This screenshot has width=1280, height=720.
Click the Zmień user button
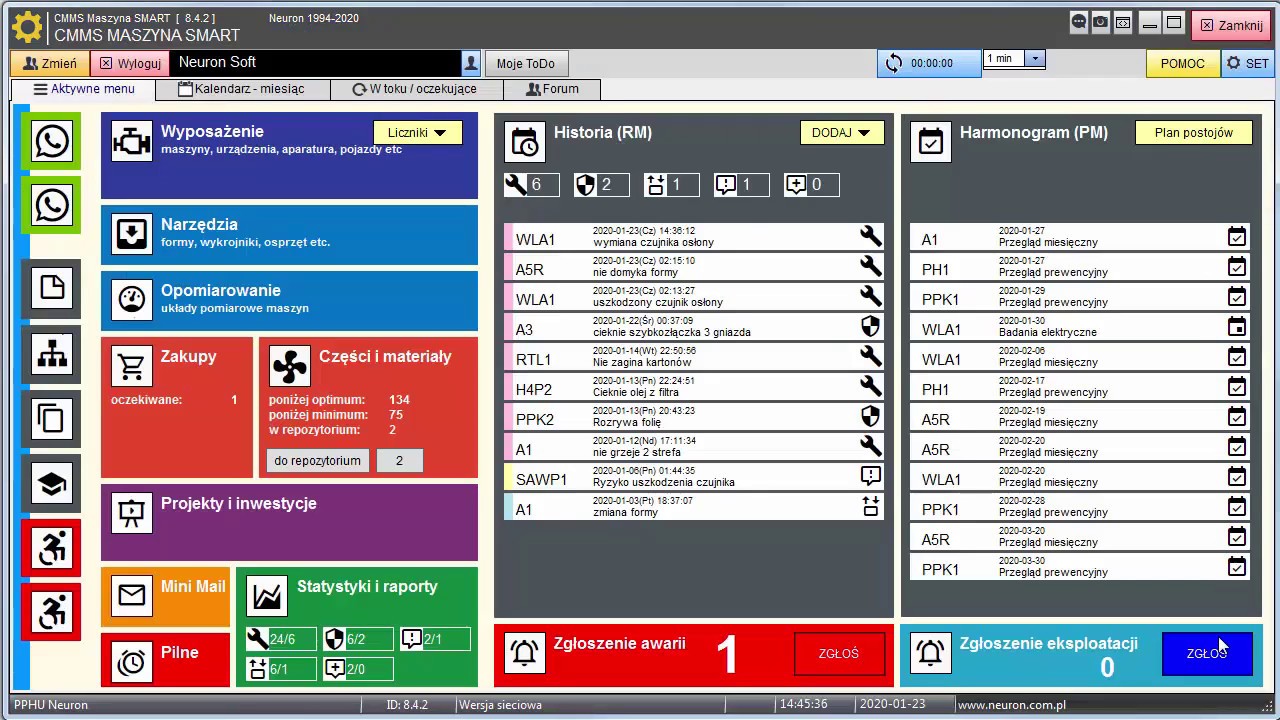[50, 63]
